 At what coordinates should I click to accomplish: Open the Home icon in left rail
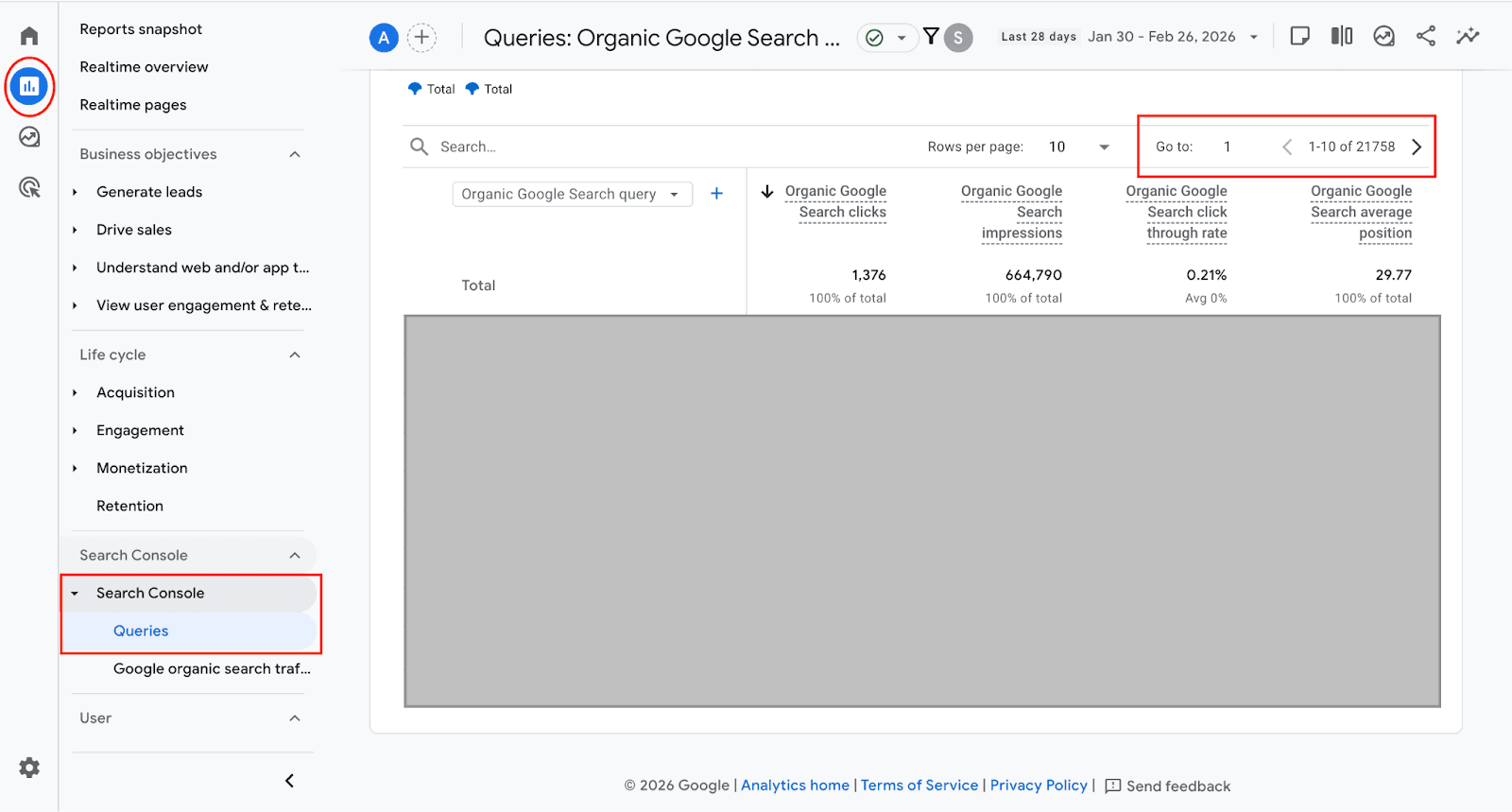coord(29,36)
